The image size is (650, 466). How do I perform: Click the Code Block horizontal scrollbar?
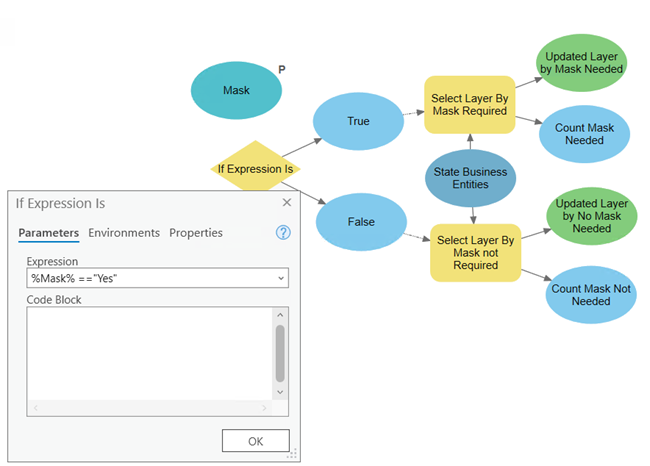[x=150, y=408]
